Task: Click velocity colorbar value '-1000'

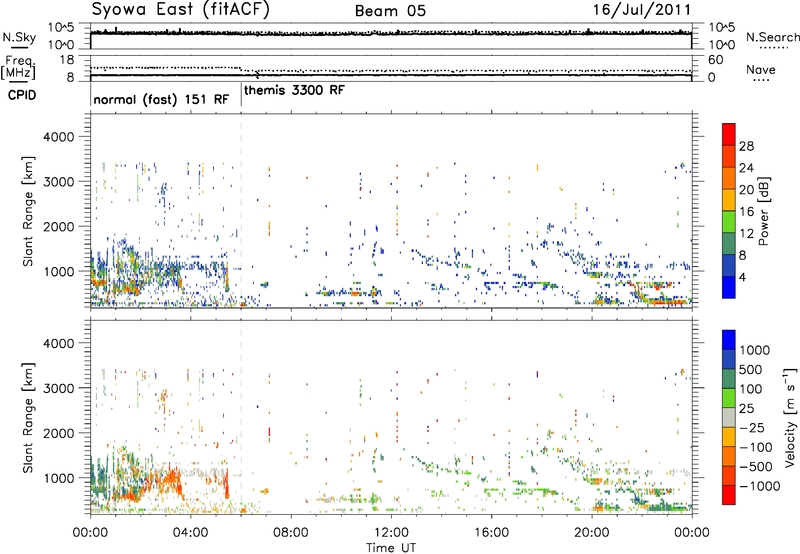Action: (760, 486)
